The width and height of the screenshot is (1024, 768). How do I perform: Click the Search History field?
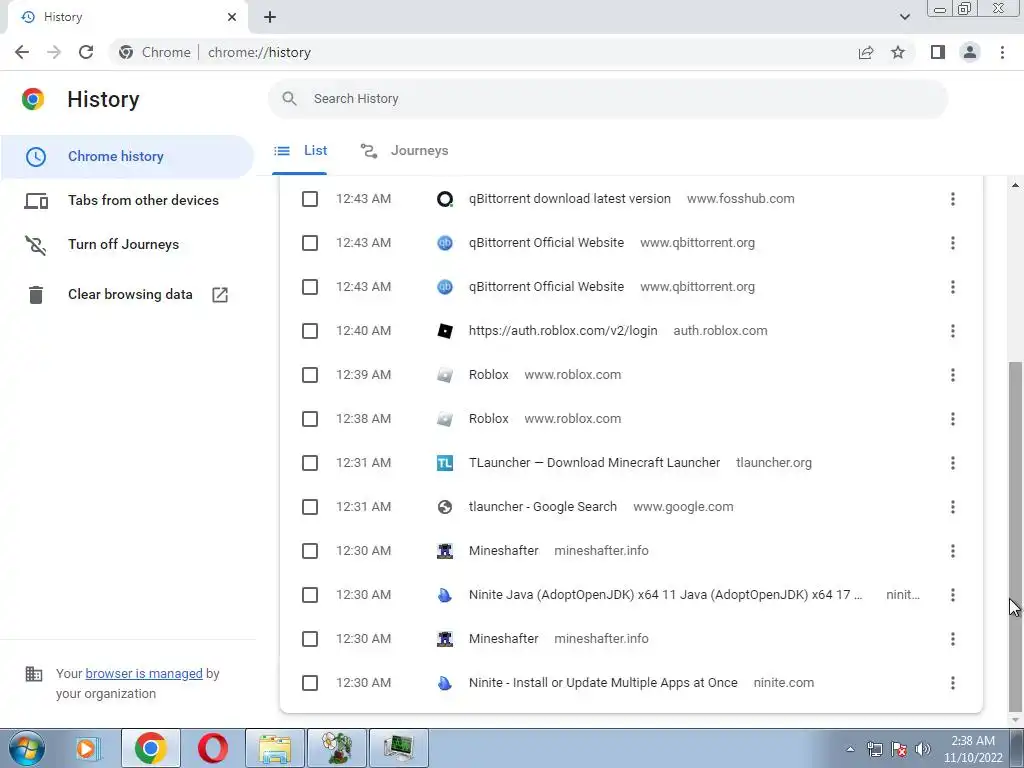(x=608, y=99)
